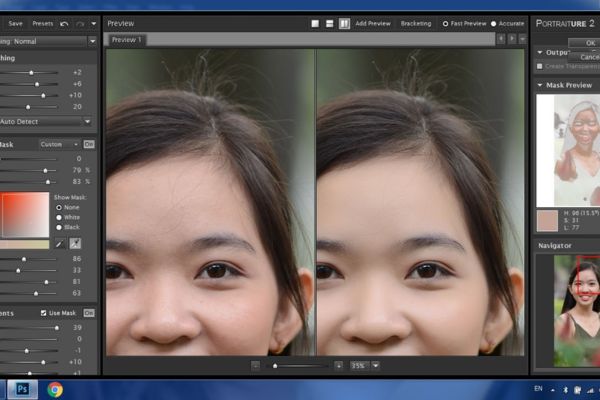Redo the settings change
The height and width of the screenshot is (400, 600).
pos(80,24)
